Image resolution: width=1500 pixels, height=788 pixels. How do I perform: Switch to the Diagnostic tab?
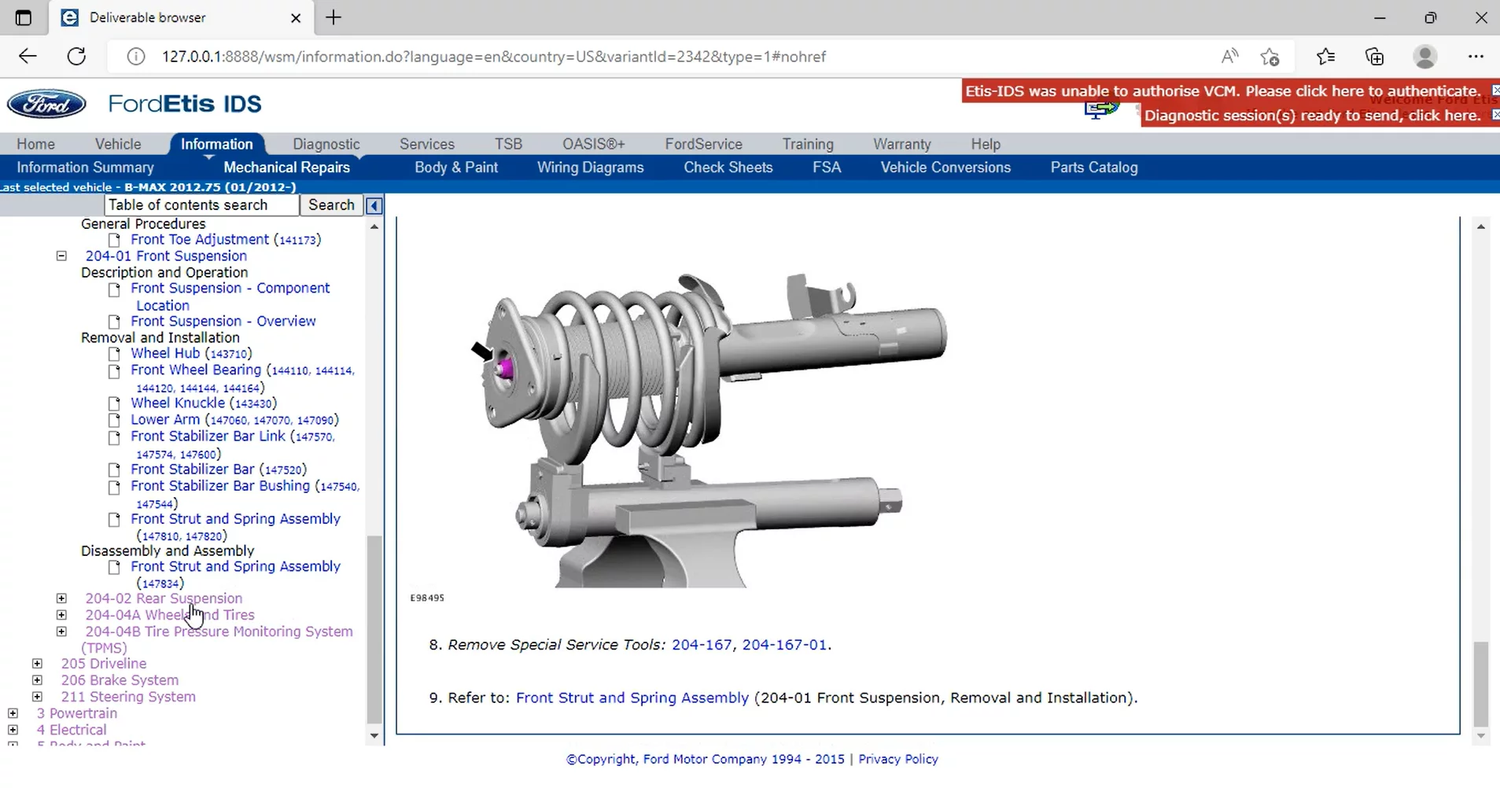326,144
